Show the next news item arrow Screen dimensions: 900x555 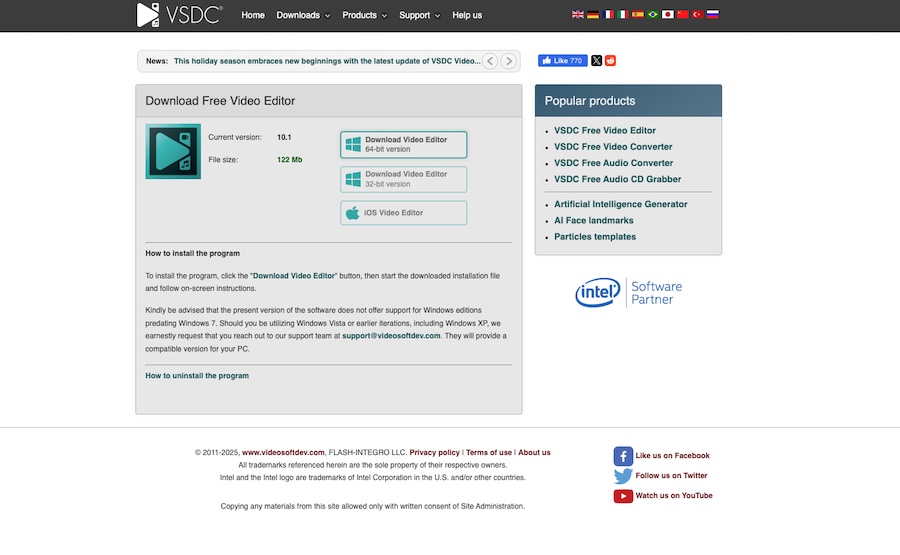[509, 61]
